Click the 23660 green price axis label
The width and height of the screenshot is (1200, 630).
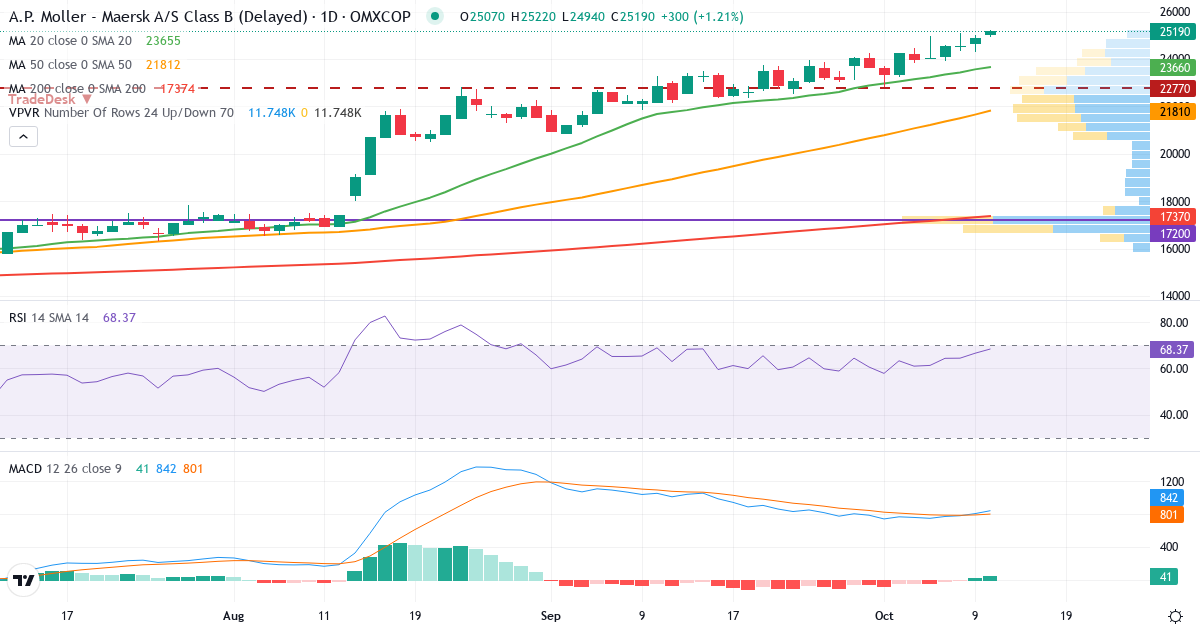click(1174, 67)
